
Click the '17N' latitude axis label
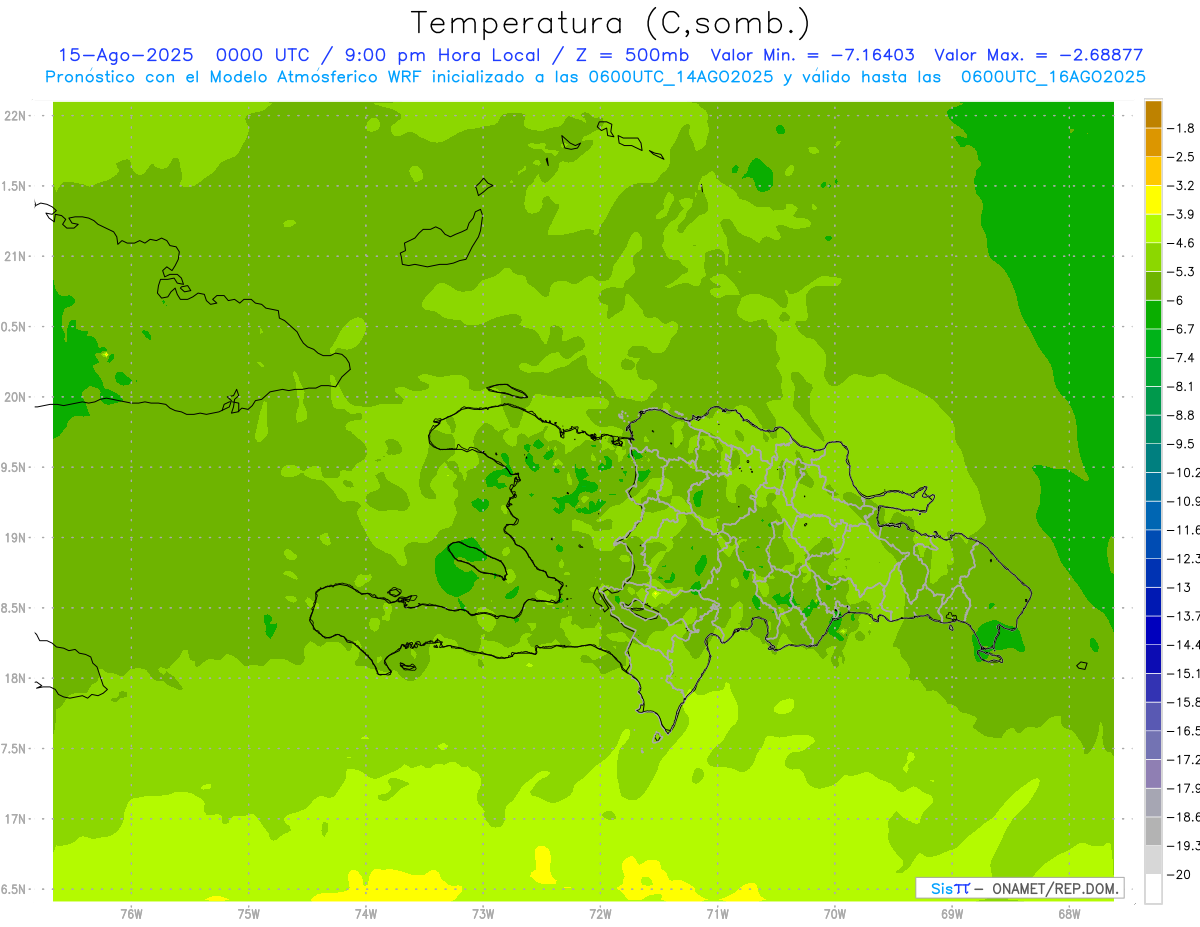[15, 819]
